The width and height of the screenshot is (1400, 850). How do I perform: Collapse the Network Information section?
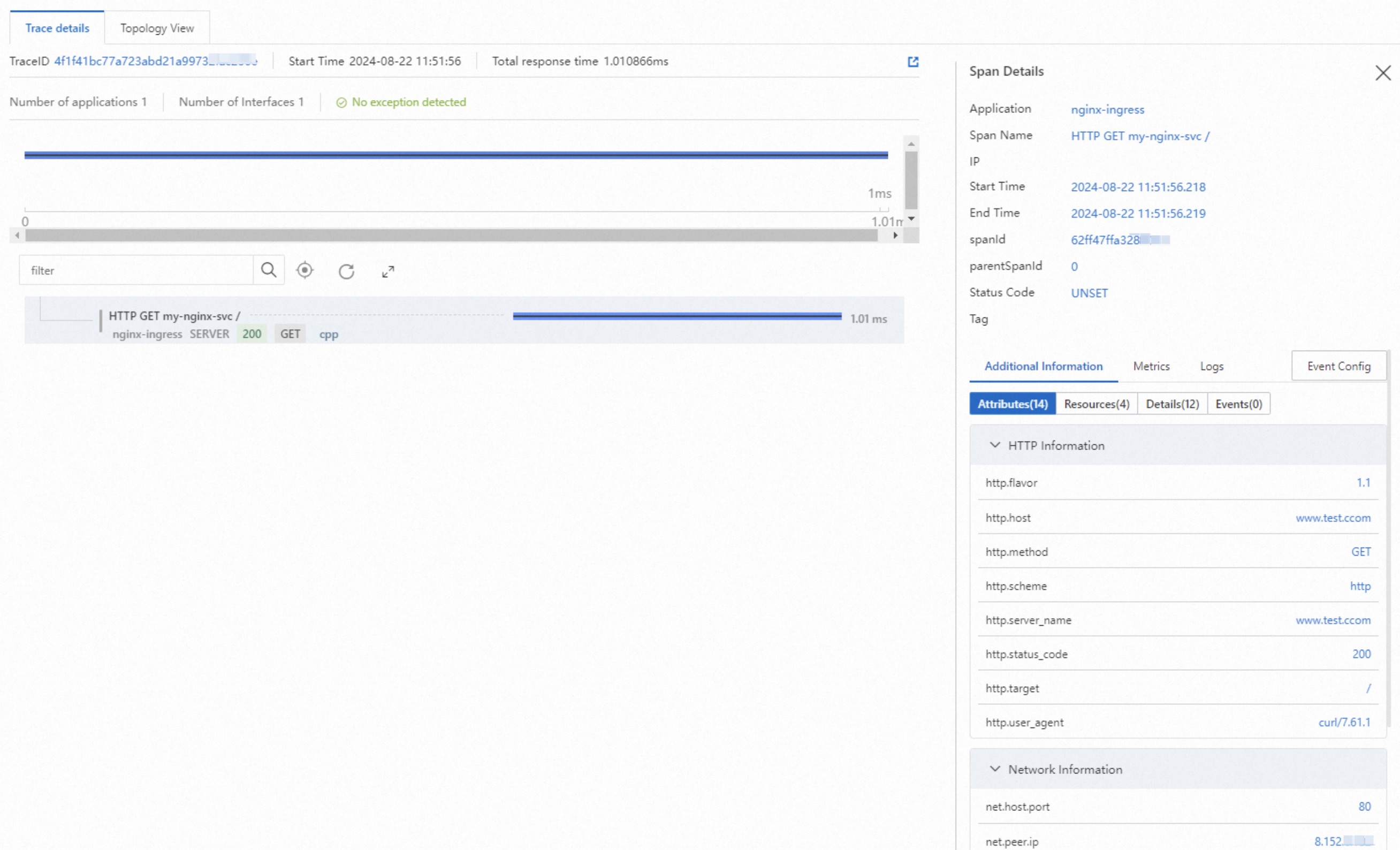[x=994, y=769]
